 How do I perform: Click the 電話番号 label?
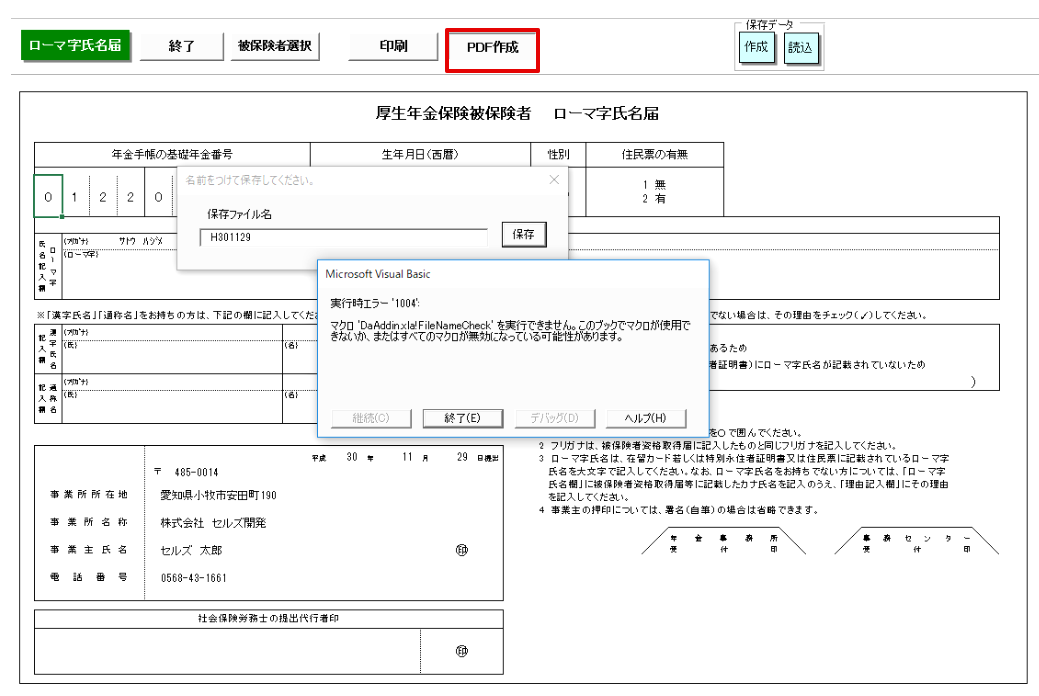pyautogui.click(x=89, y=577)
